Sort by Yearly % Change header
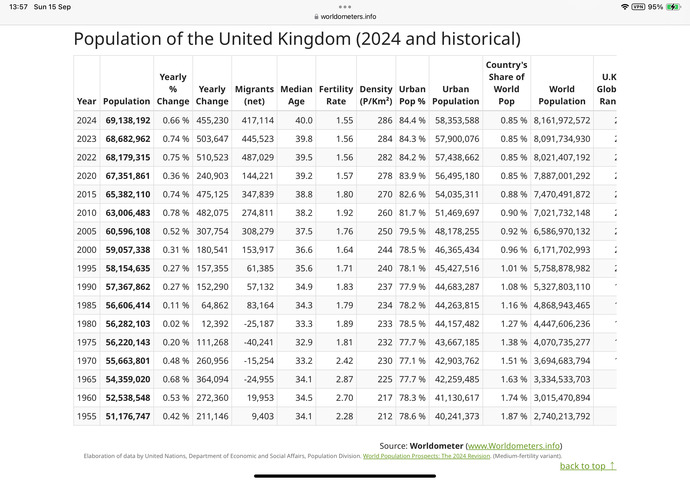Image resolution: width=690 pixels, height=482 pixels. pos(173,89)
